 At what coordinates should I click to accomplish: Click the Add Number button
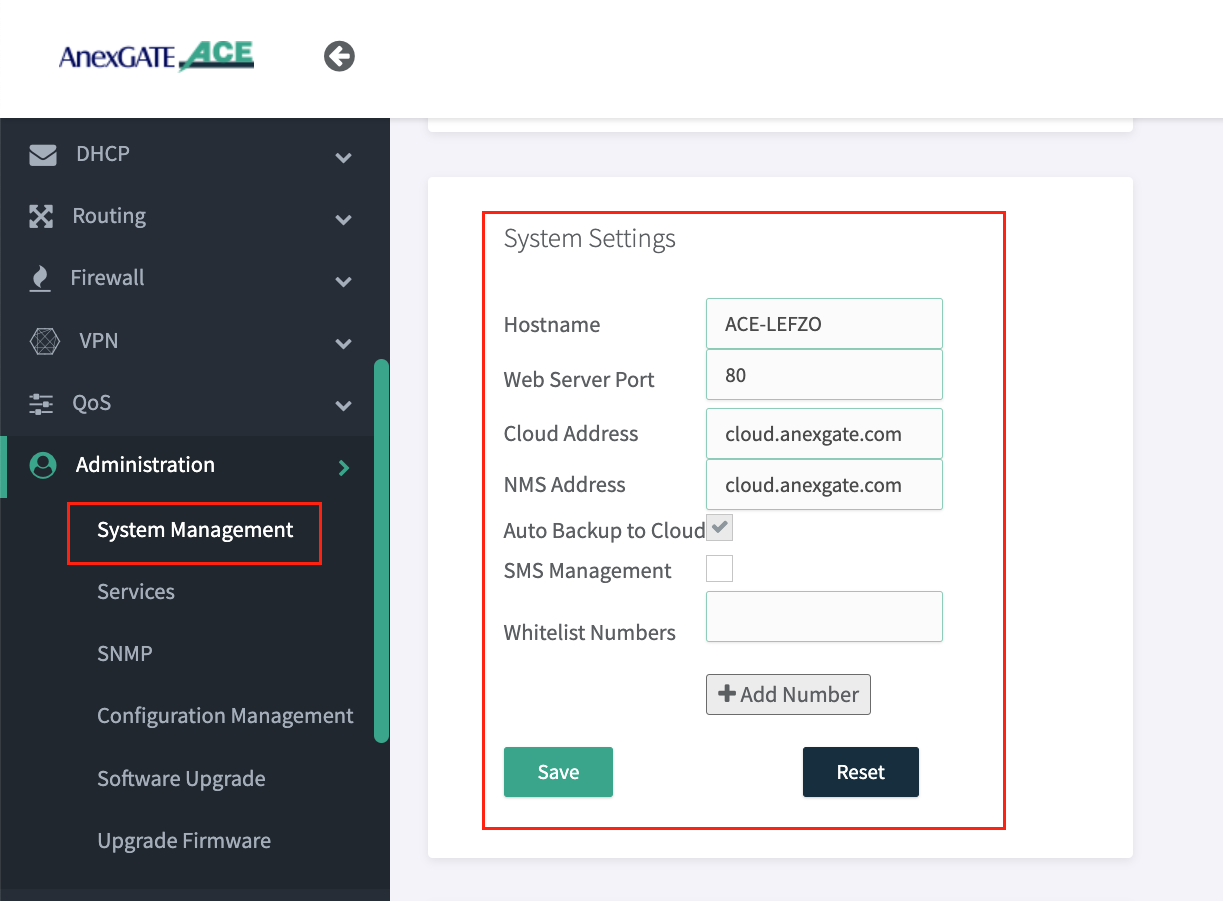(x=788, y=695)
